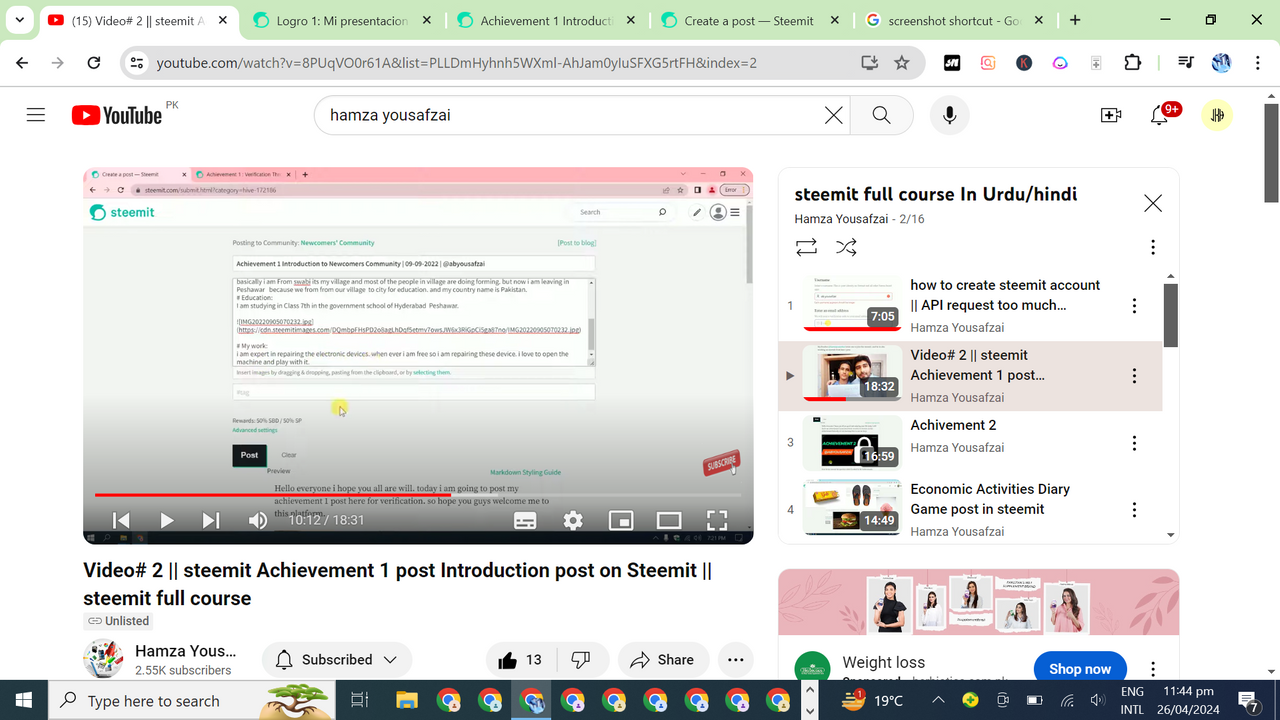Switch to 'Logro 1: Mi presentacion' tab
Viewport: 1280px width, 720px height.
[342, 20]
